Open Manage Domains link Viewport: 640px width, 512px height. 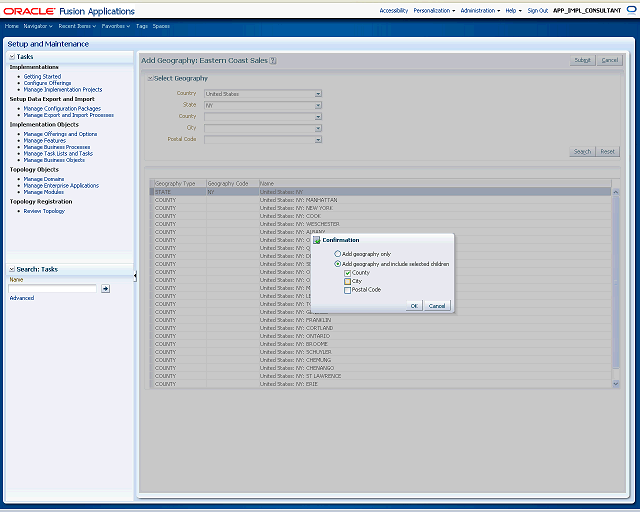[44, 179]
